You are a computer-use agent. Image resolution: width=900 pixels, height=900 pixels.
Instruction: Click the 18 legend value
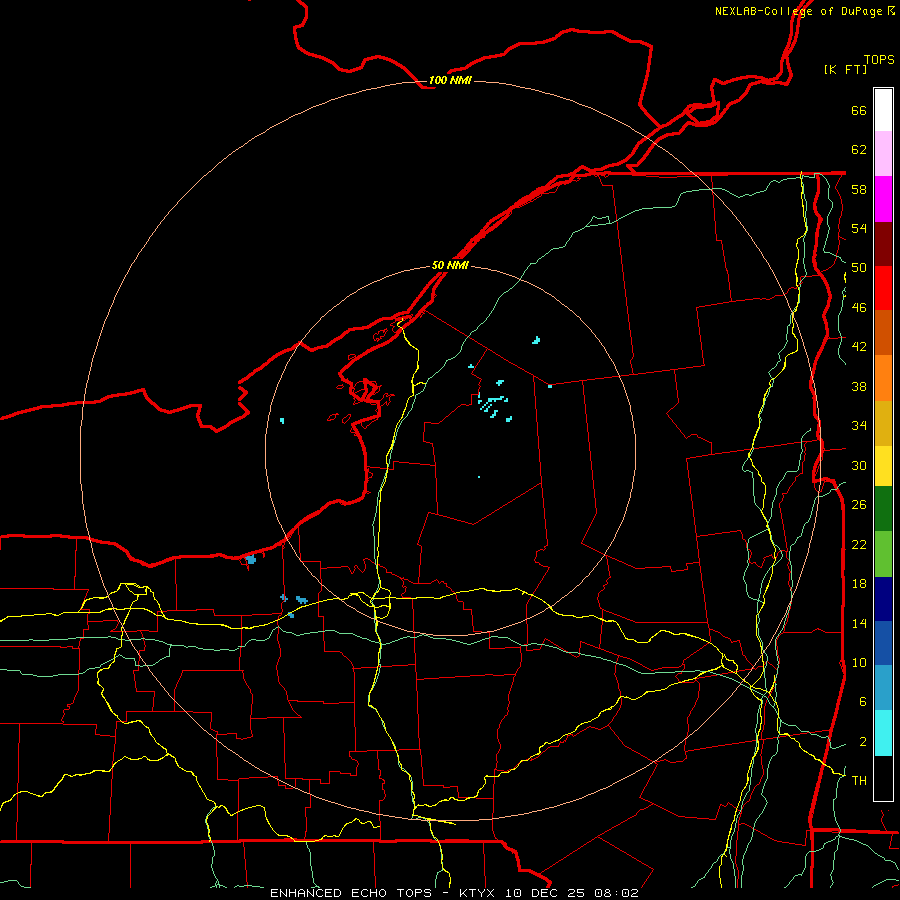(859, 584)
